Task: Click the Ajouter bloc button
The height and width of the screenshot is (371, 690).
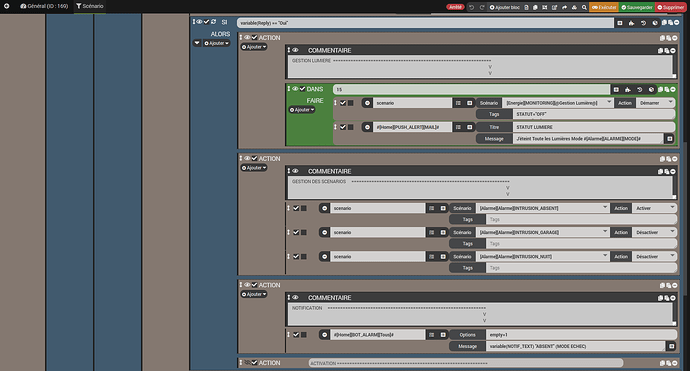Action: pos(504,7)
